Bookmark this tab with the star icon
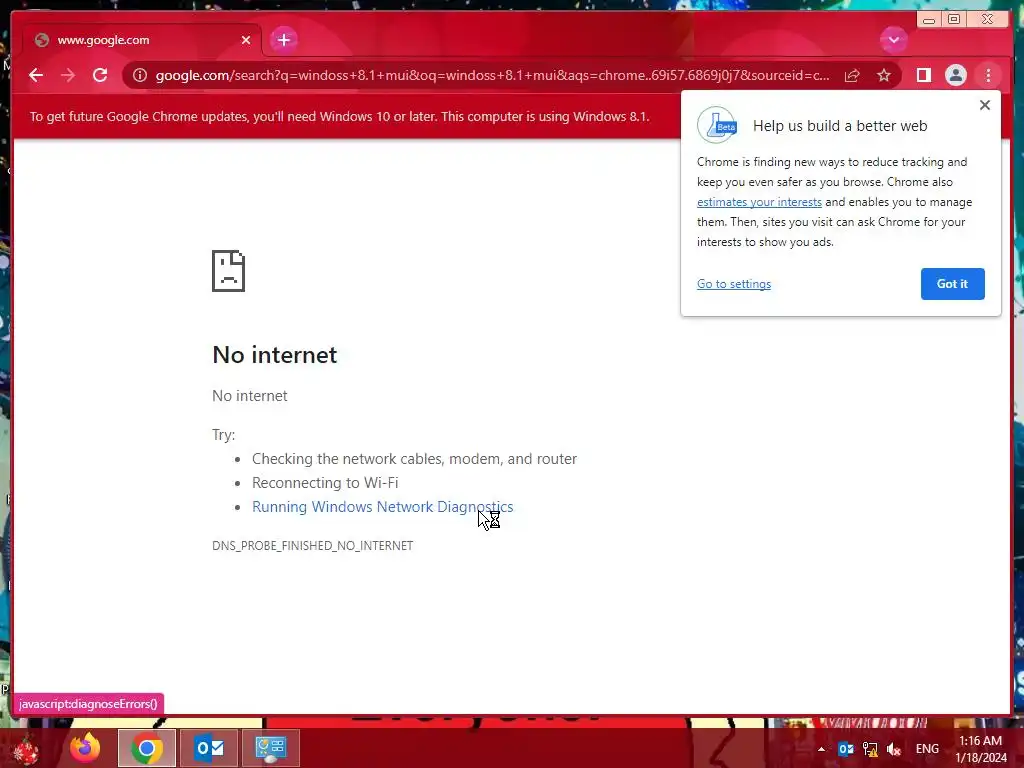The width and height of the screenshot is (1024, 768). point(884,75)
